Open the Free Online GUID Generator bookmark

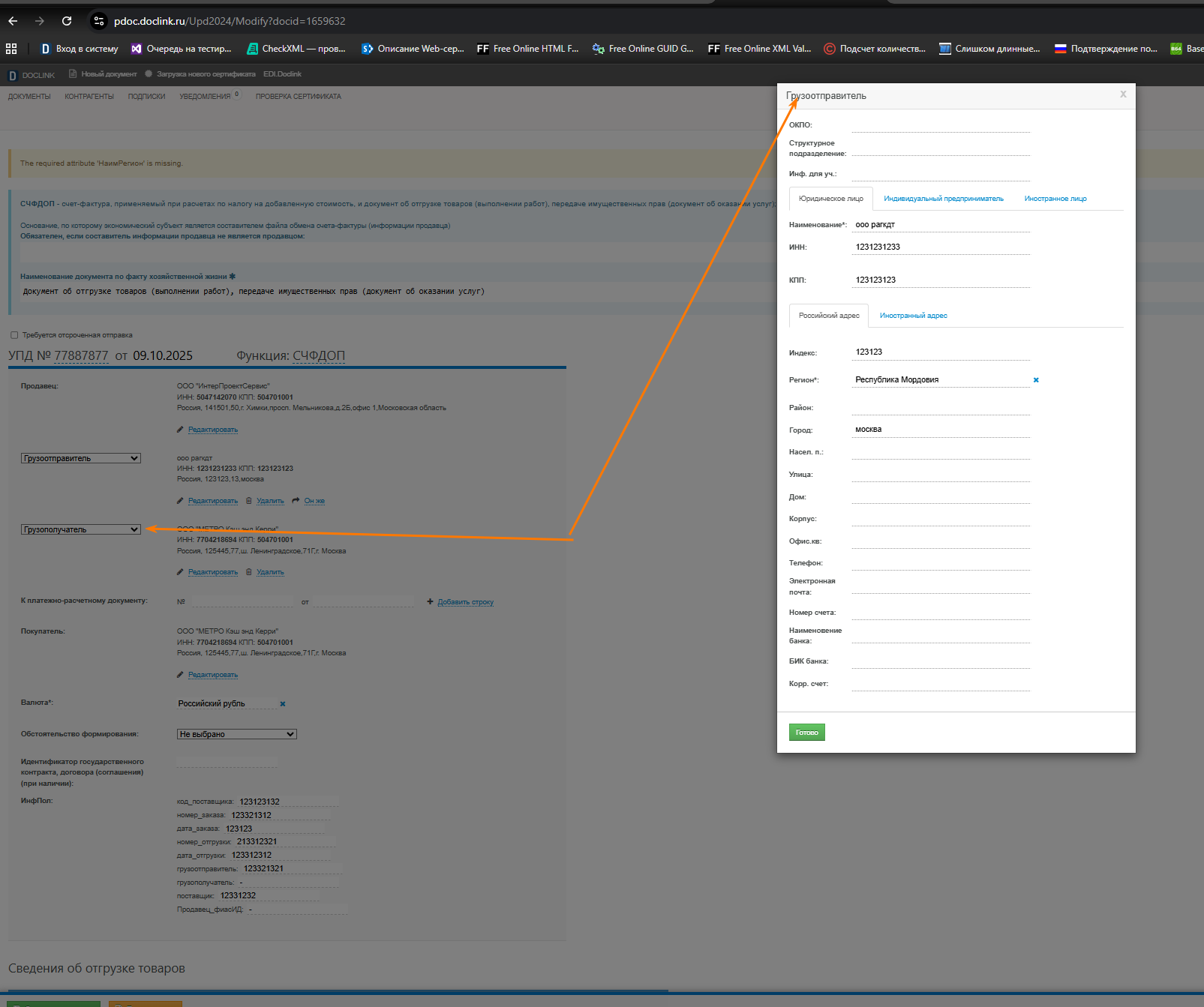tap(643, 49)
